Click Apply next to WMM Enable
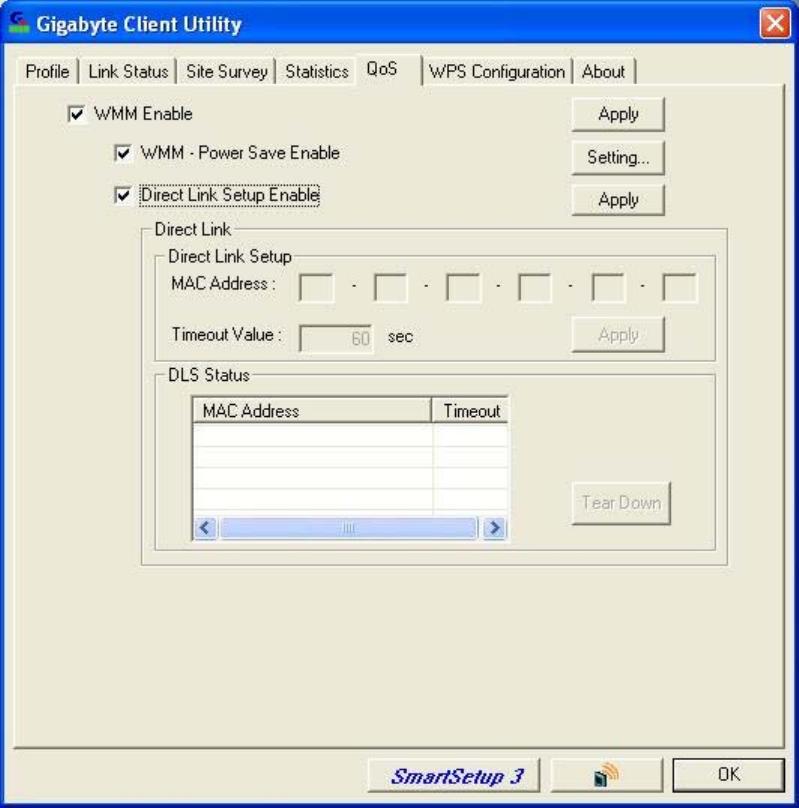This screenshot has width=799, height=808. [x=618, y=114]
